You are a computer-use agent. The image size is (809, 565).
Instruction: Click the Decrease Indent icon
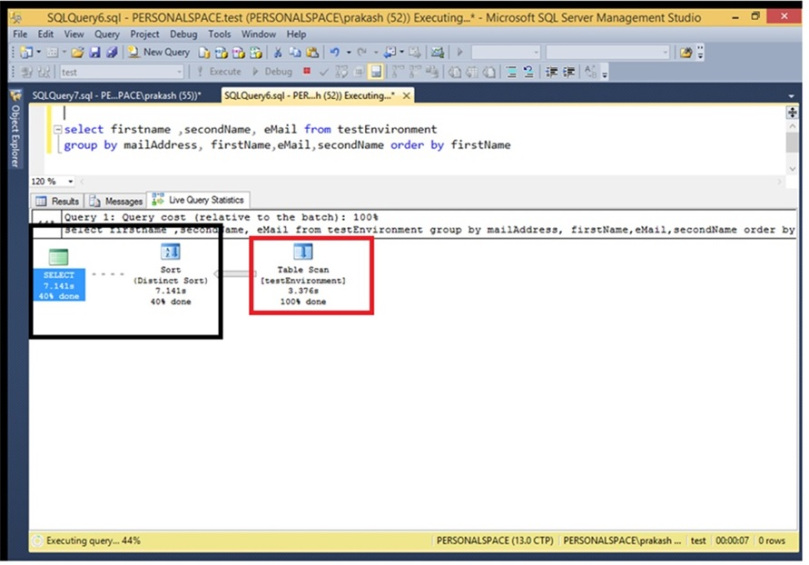point(552,72)
